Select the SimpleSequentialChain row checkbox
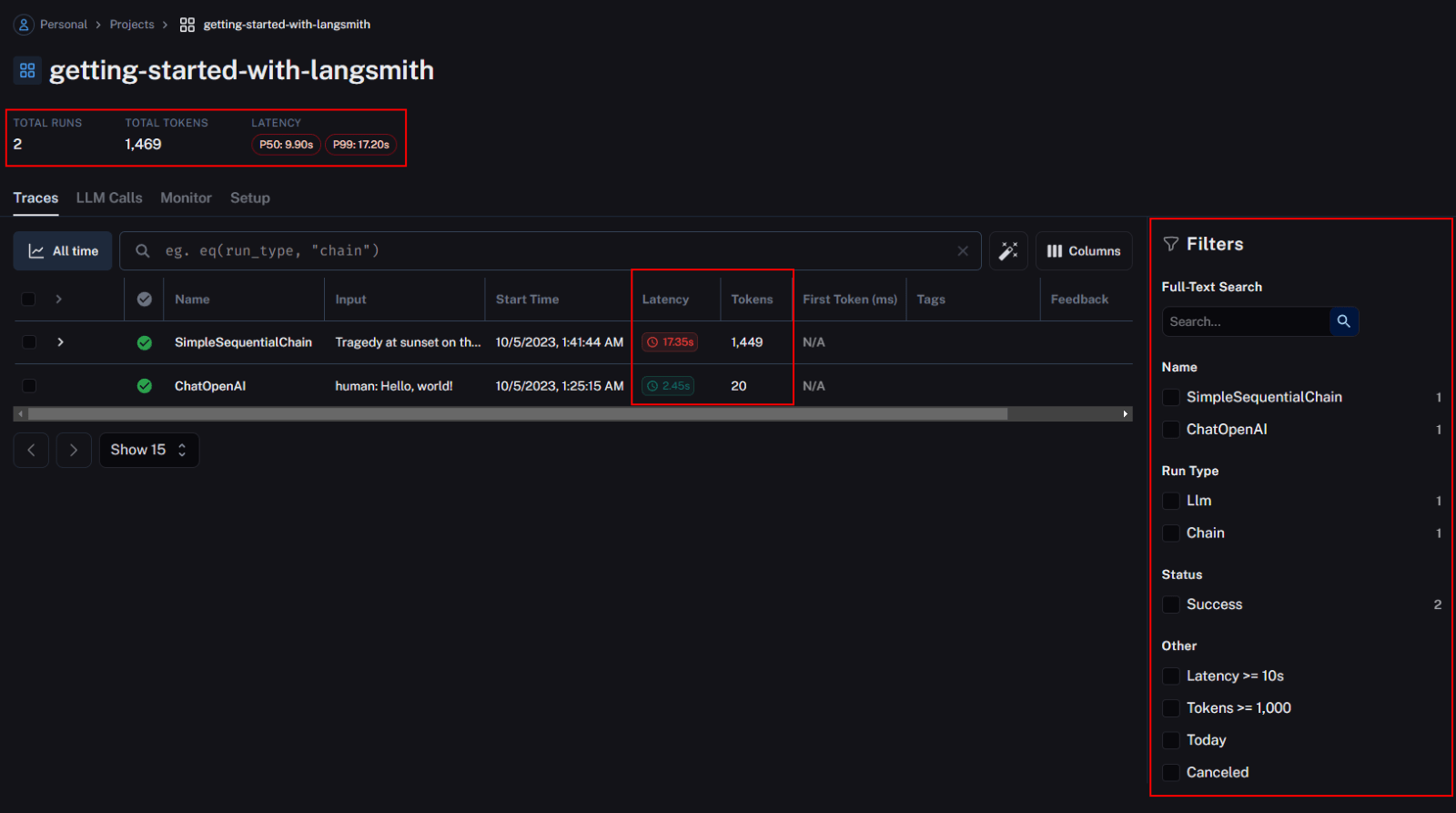 point(28,342)
